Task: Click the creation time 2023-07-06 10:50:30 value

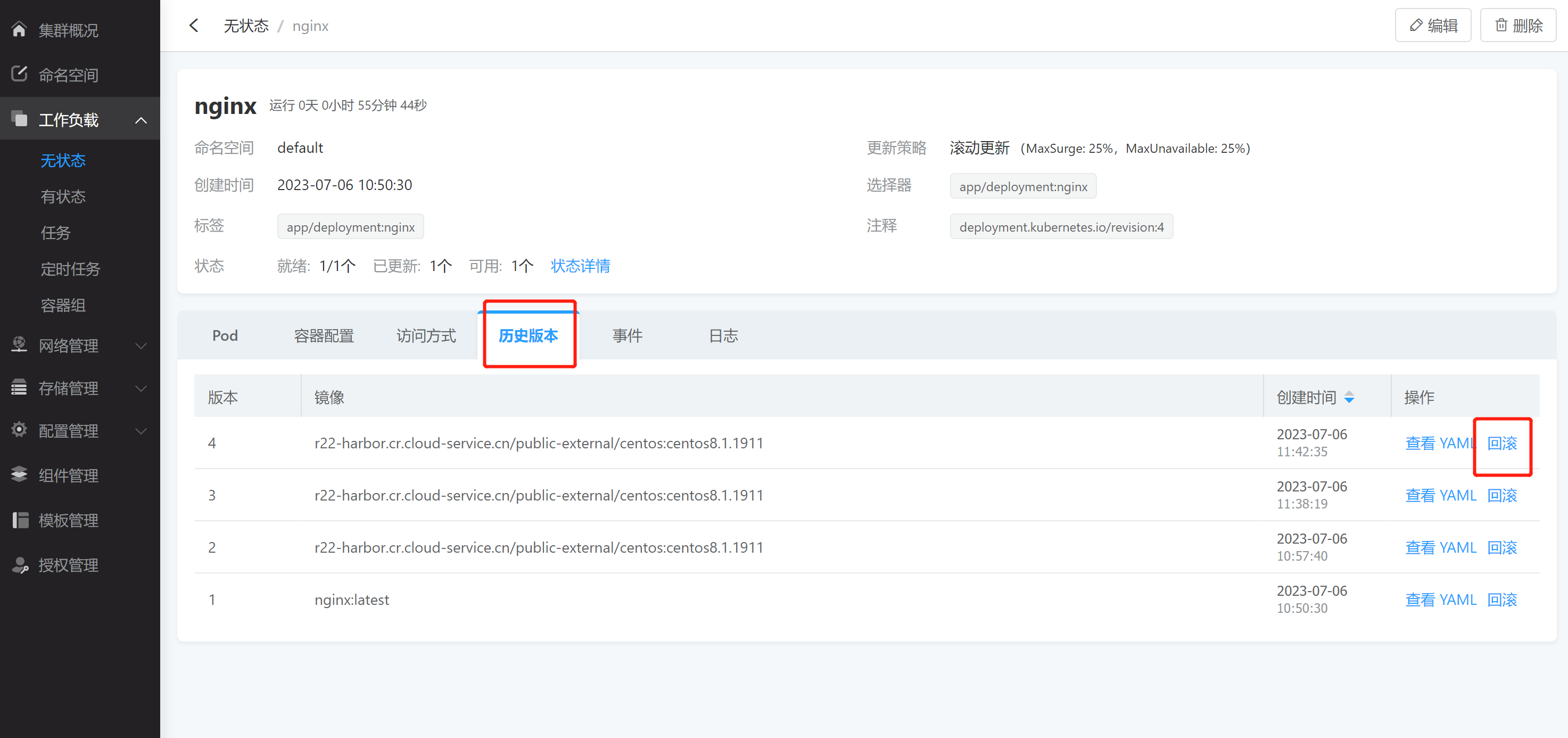Action: [344, 184]
